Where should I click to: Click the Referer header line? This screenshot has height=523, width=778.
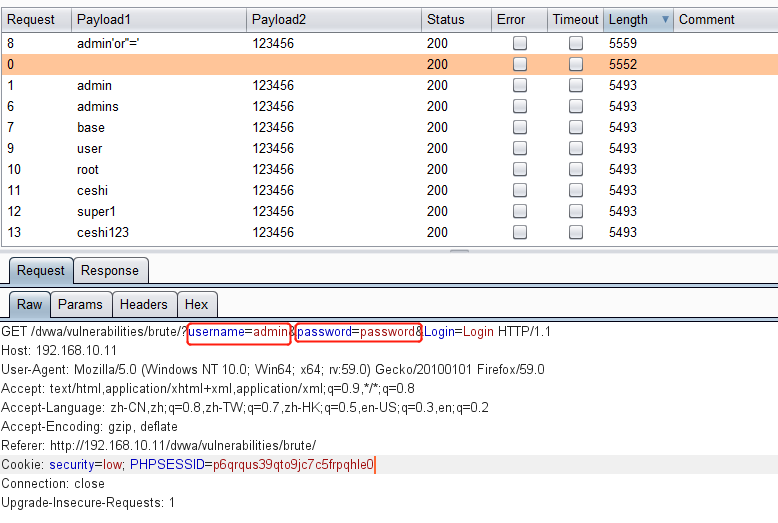[x=158, y=446]
